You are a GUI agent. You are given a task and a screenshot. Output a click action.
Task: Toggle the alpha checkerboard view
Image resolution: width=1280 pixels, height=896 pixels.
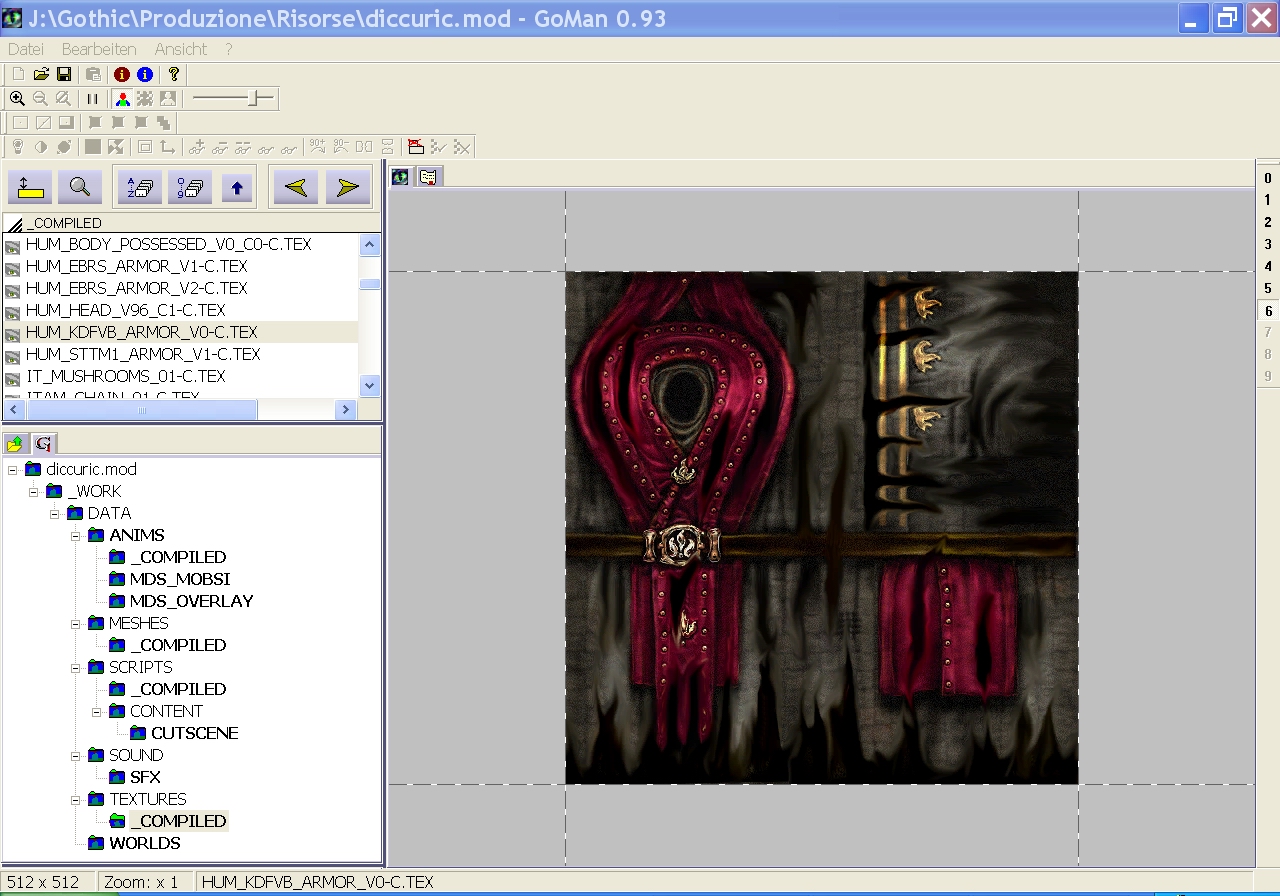[145, 98]
